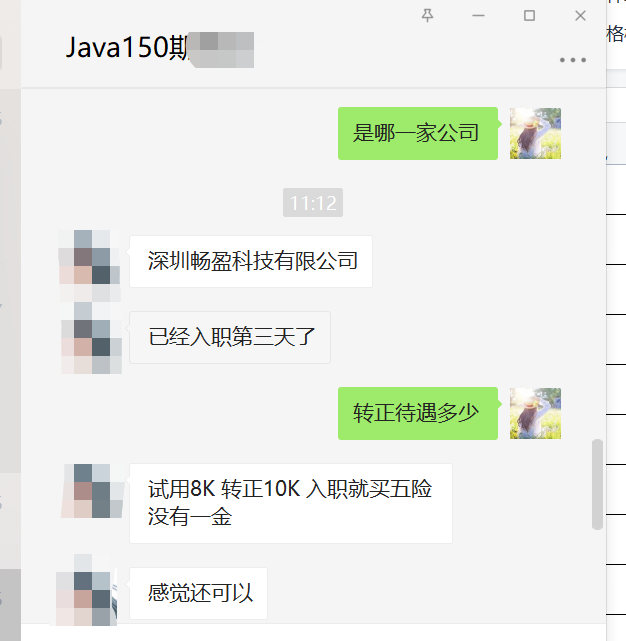This screenshot has height=641, width=626.
Task: Open avatar next to 已经入职第三天了 message
Action: (x=91, y=338)
